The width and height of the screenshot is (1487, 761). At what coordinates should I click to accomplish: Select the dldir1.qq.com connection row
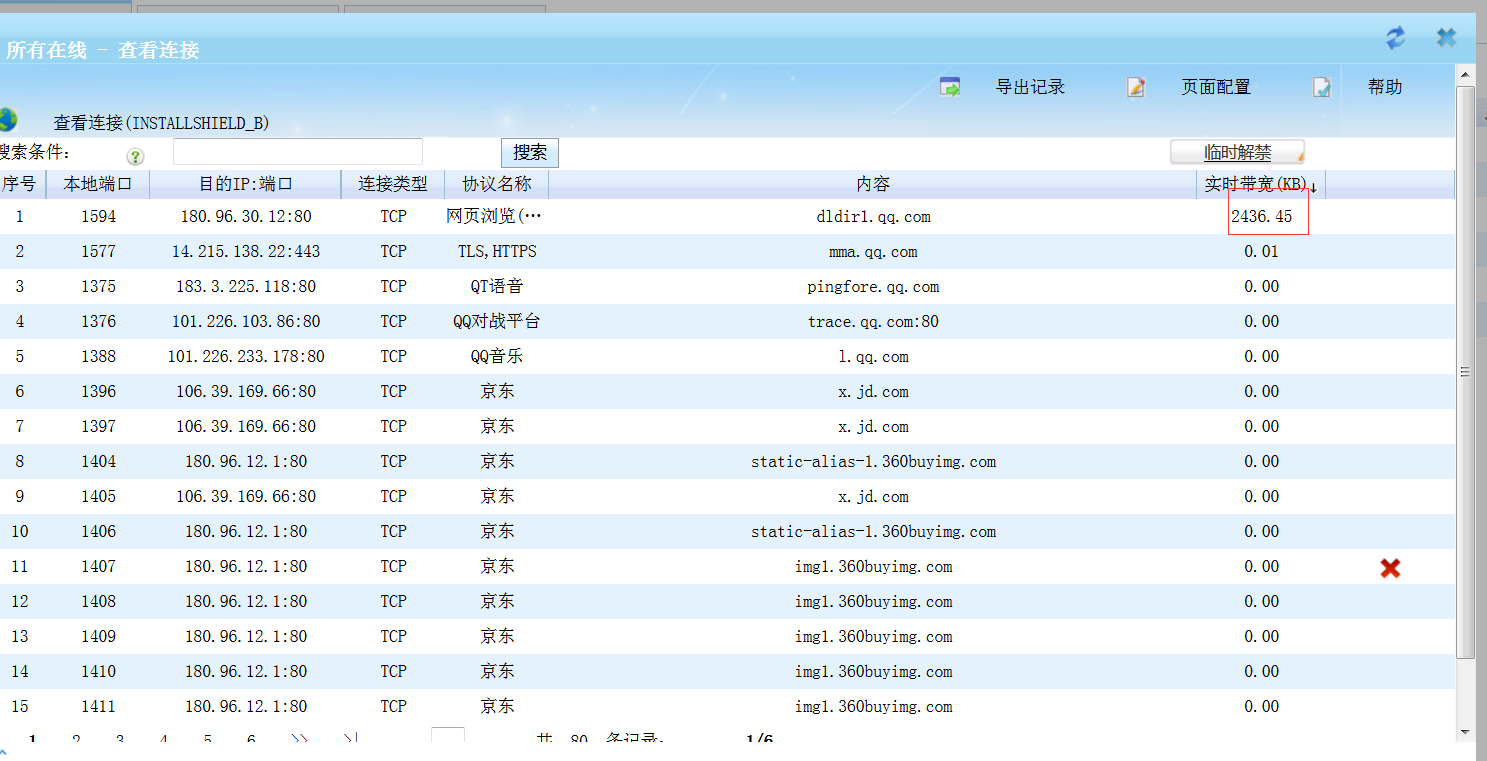click(x=873, y=217)
